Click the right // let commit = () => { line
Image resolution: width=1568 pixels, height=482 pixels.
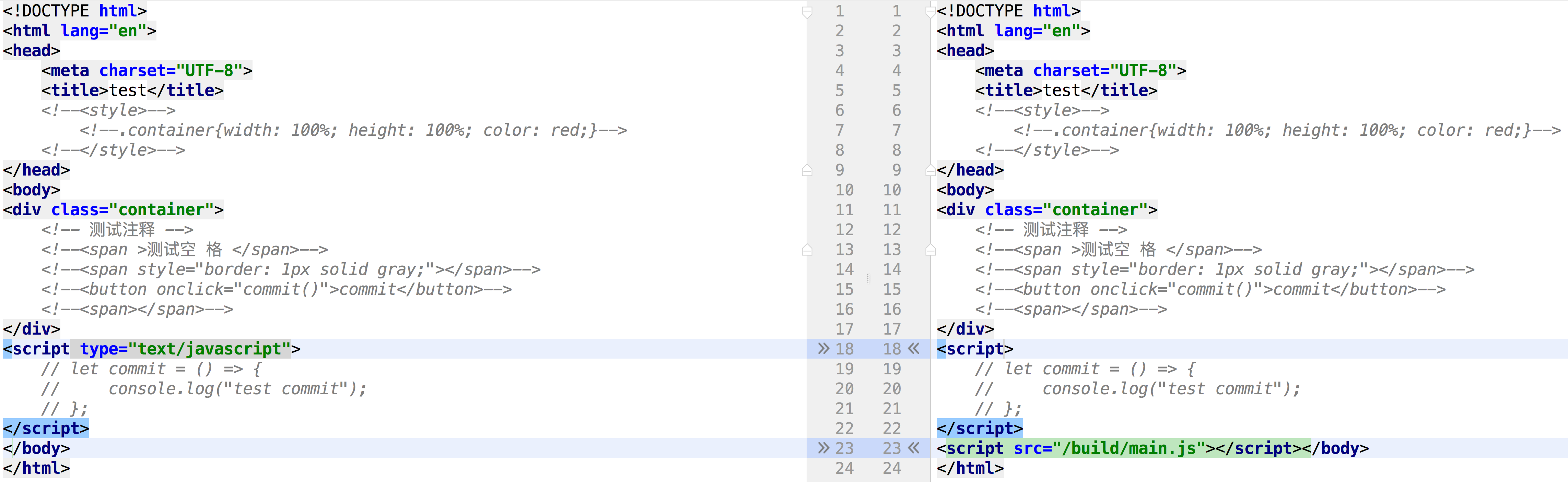click(1085, 369)
